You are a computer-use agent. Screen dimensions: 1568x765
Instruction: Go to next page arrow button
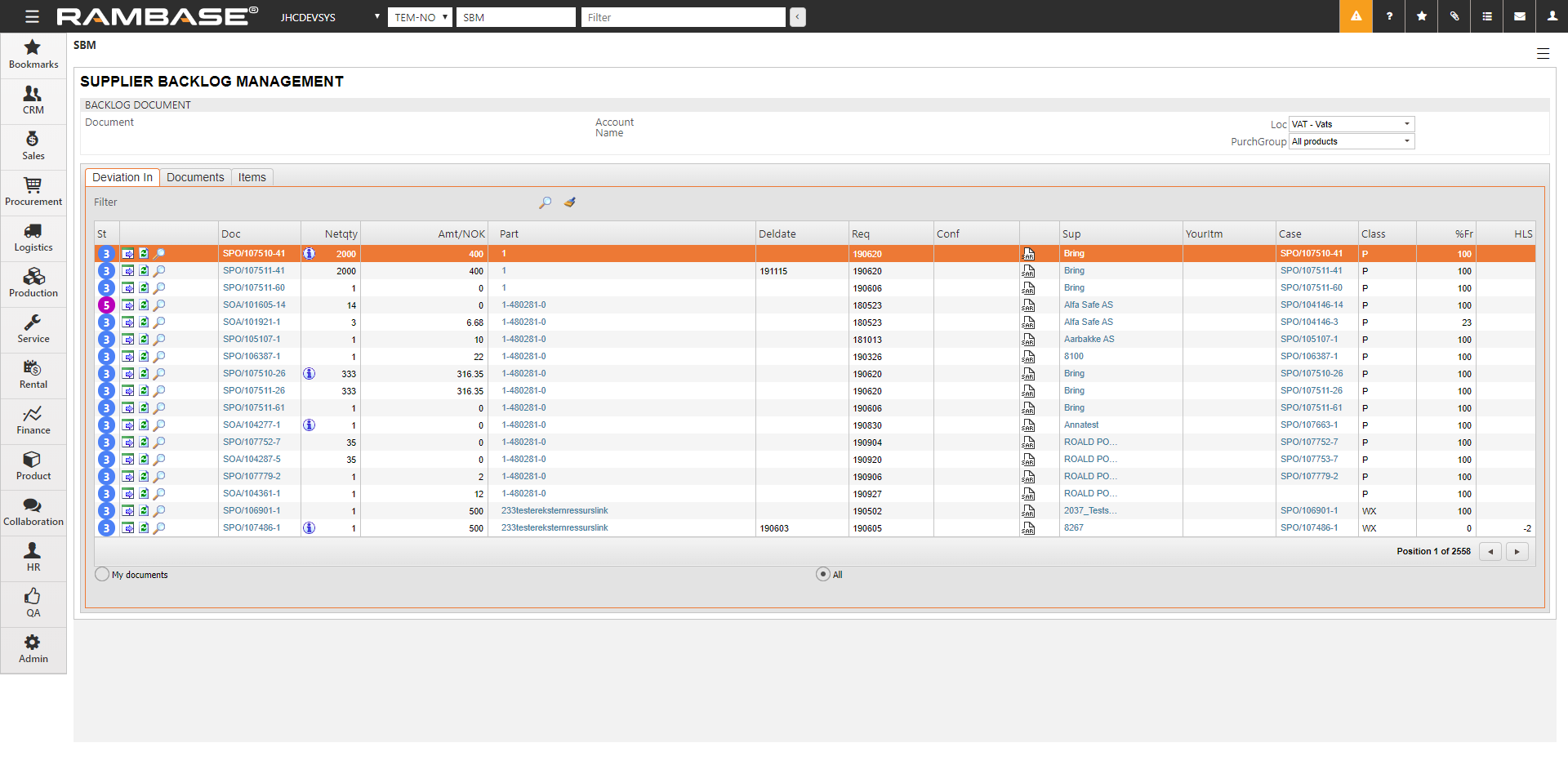1517,552
